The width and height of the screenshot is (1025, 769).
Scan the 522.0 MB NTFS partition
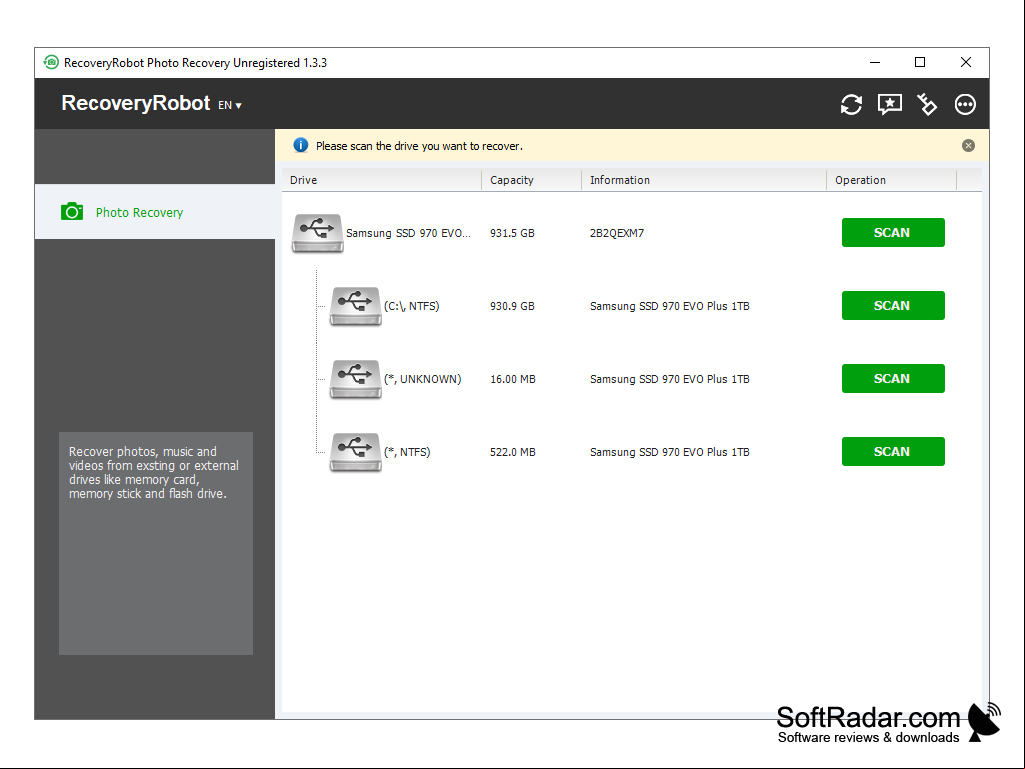893,452
